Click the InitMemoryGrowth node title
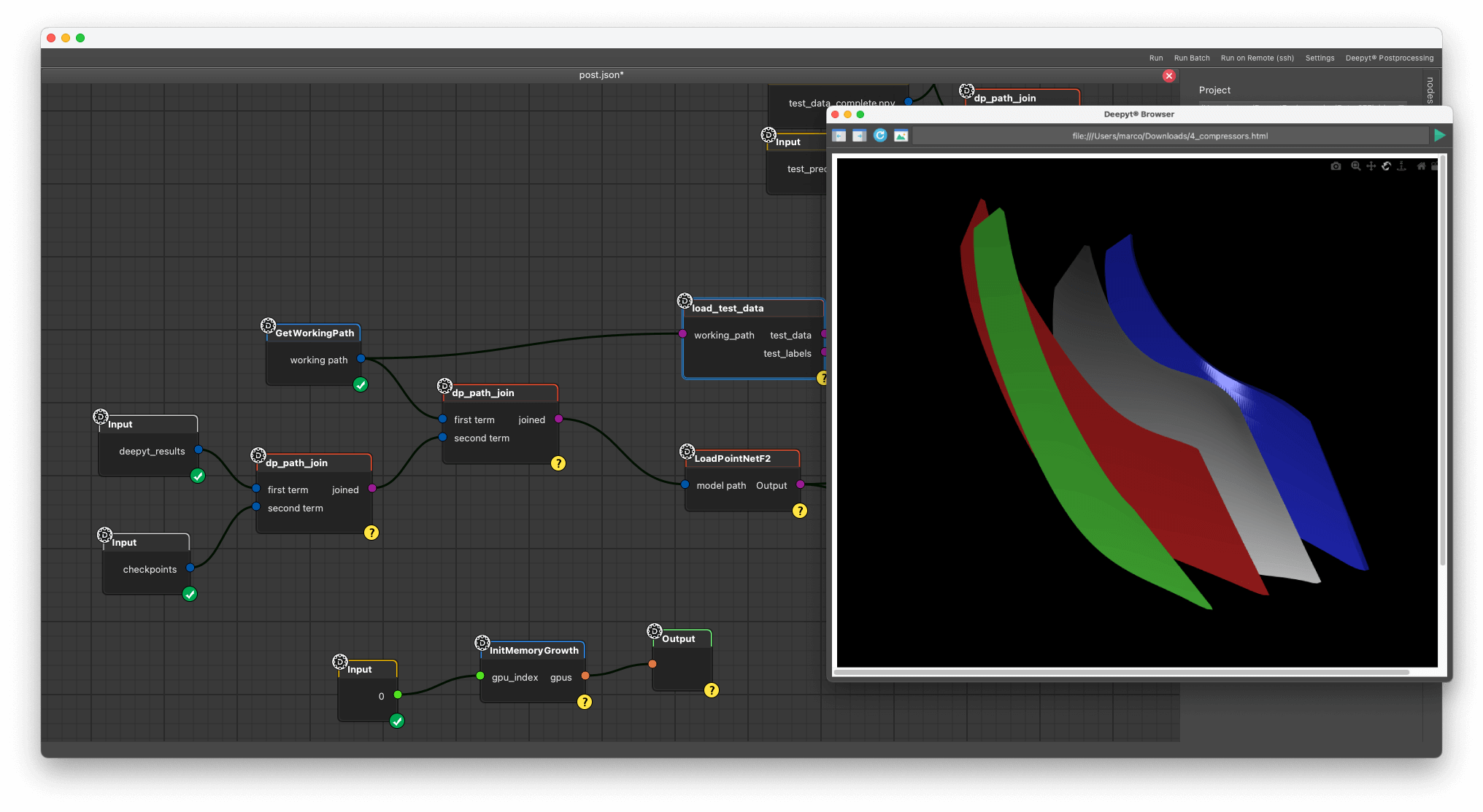Viewport: 1483px width, 812px height. pyautogui.click(x=534, y=651)
